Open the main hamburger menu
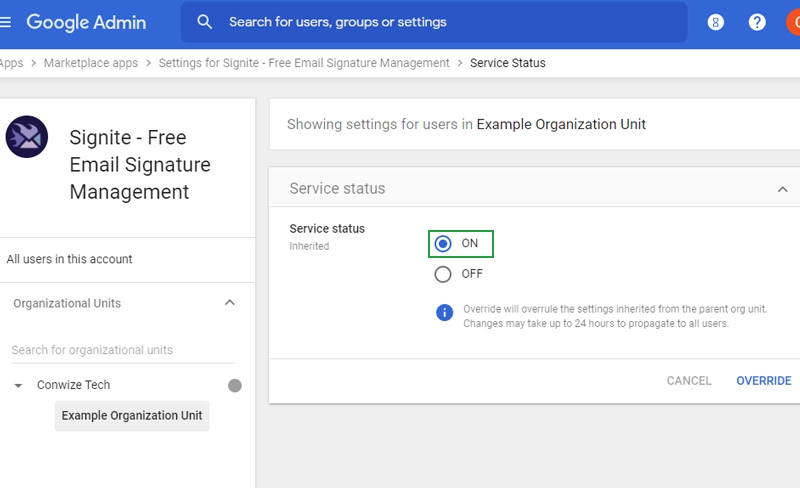 (6, 22)
